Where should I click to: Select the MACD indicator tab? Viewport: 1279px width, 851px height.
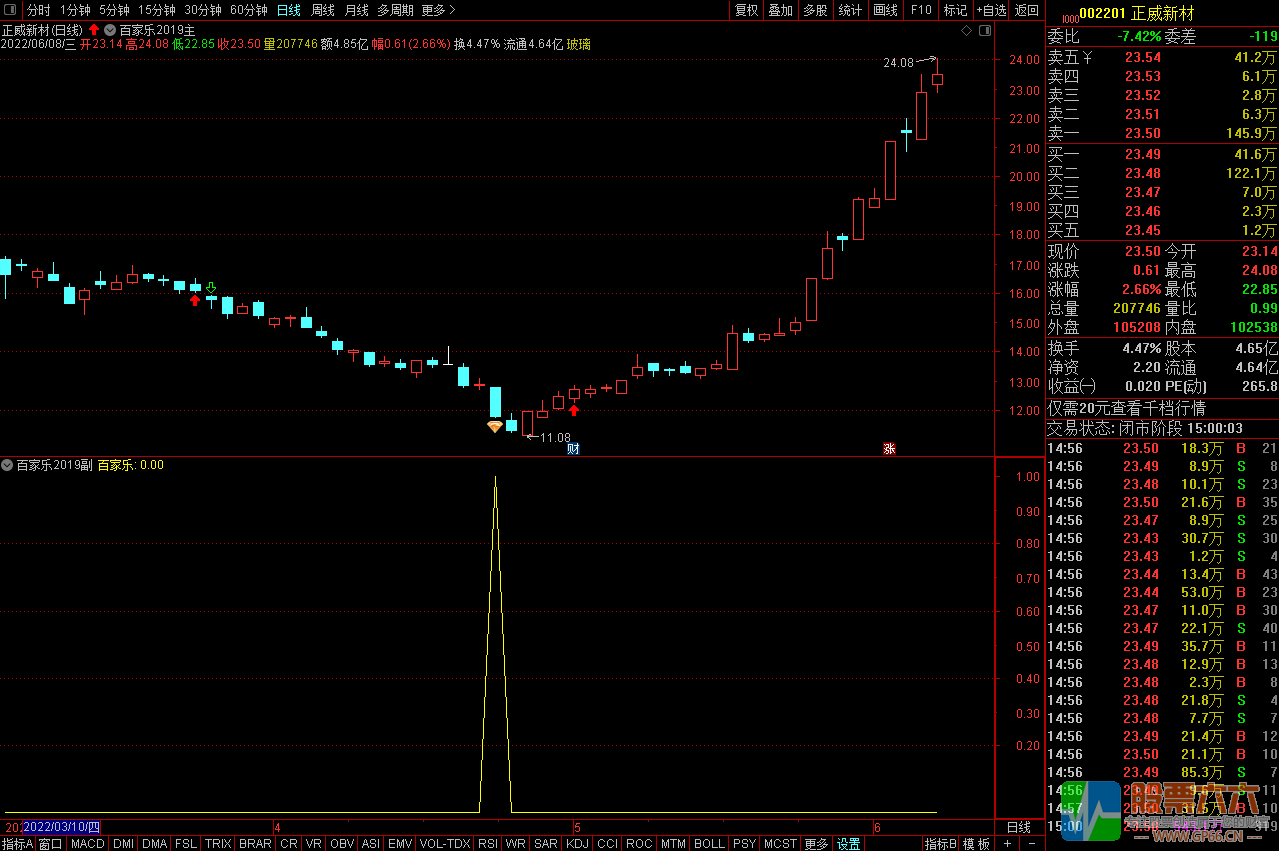click(x=87, y=844)
